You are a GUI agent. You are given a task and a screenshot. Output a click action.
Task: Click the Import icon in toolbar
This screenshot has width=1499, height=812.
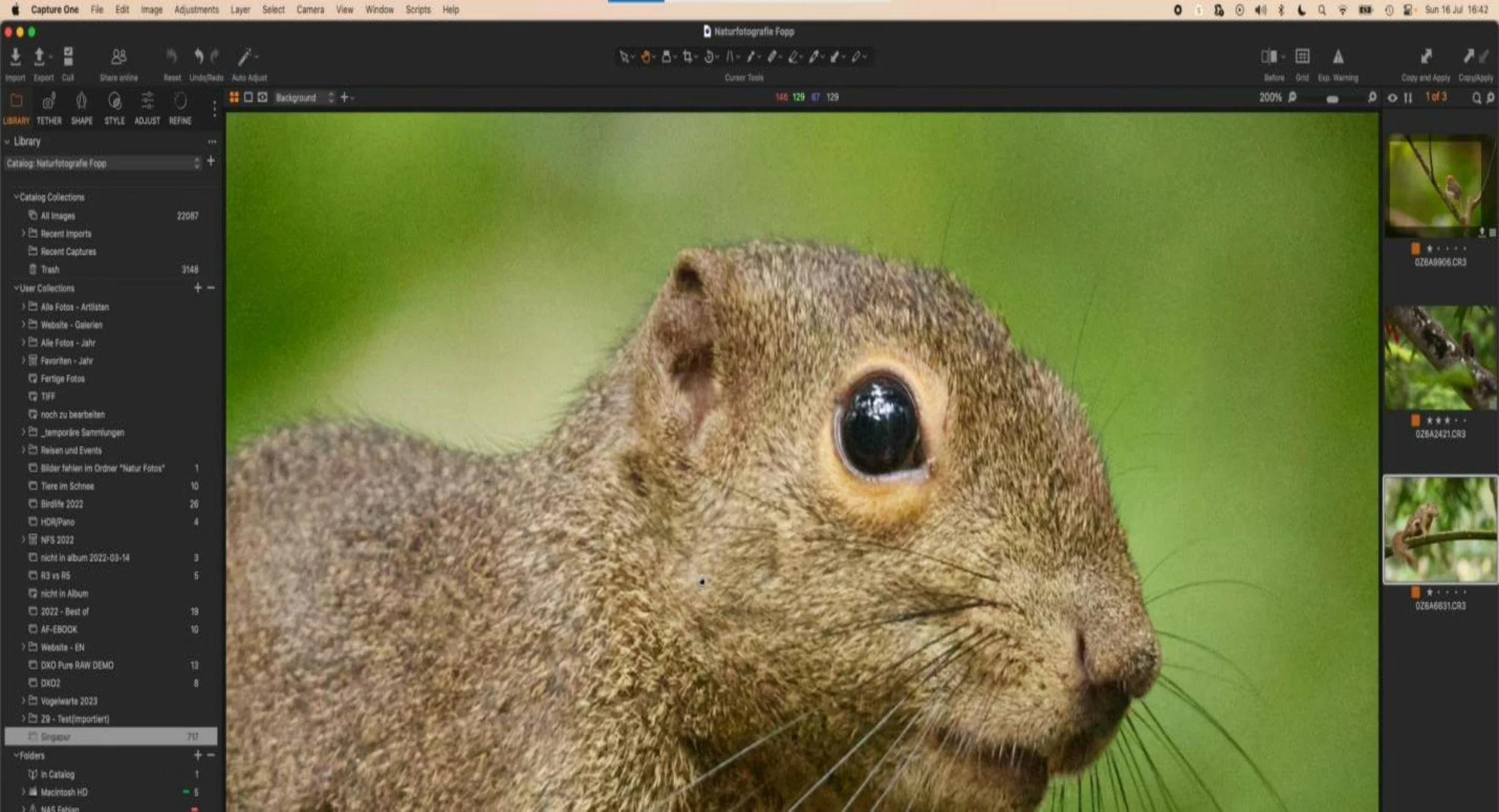tap(15, 58)
